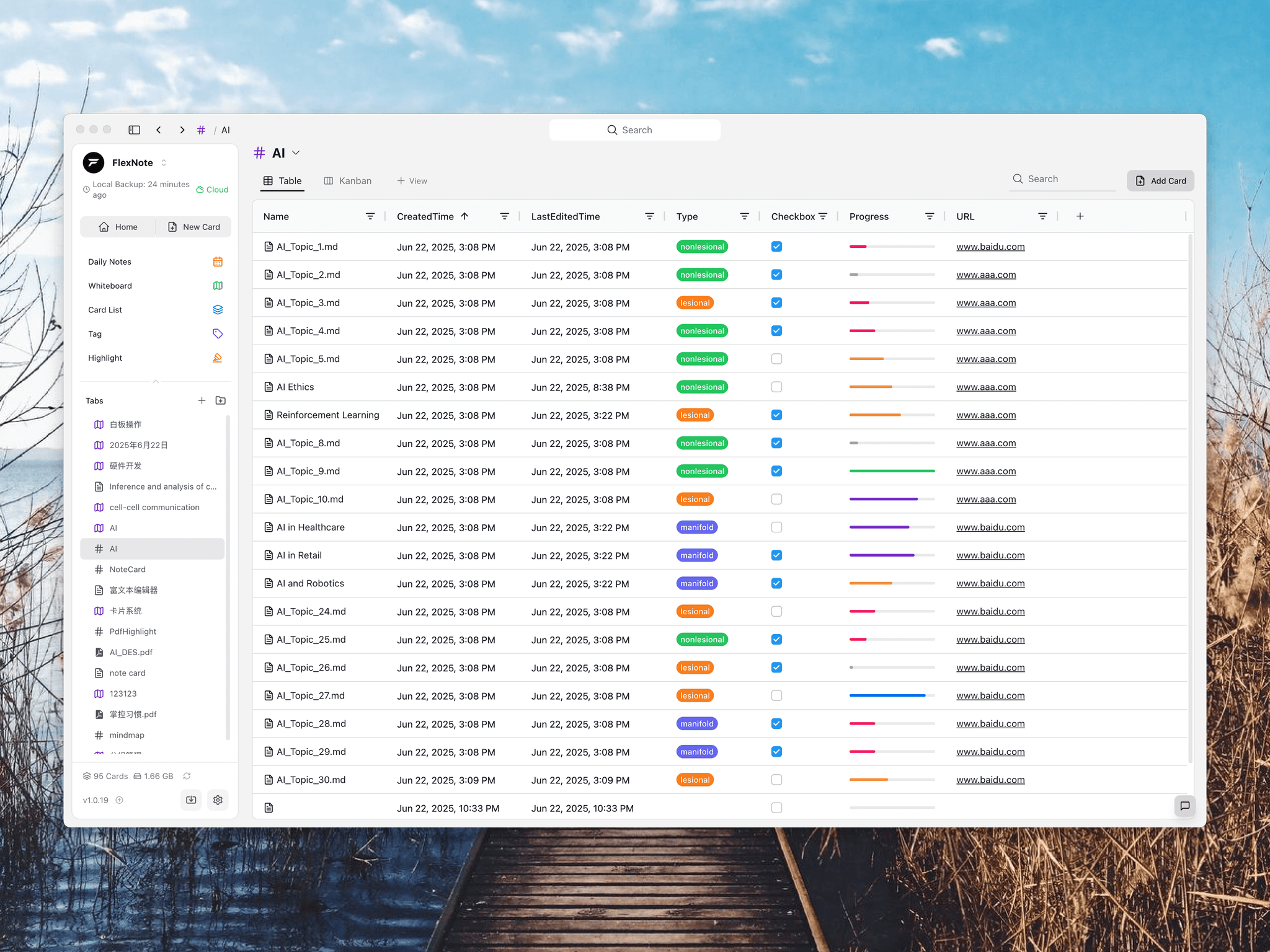Open the AI page title dropdown
The height and width of the screenshot is (952, 1270).
coord(296,152)
